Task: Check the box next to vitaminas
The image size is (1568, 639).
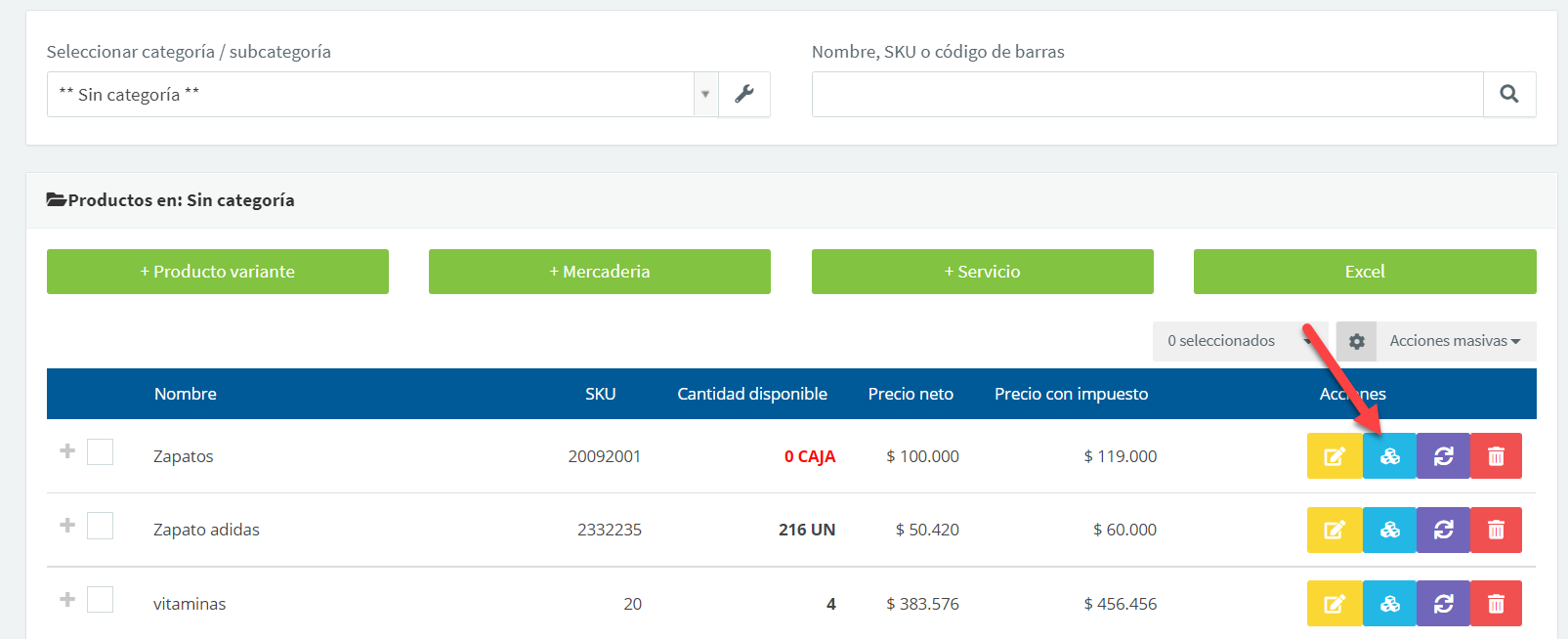Action: coord(101,600)
